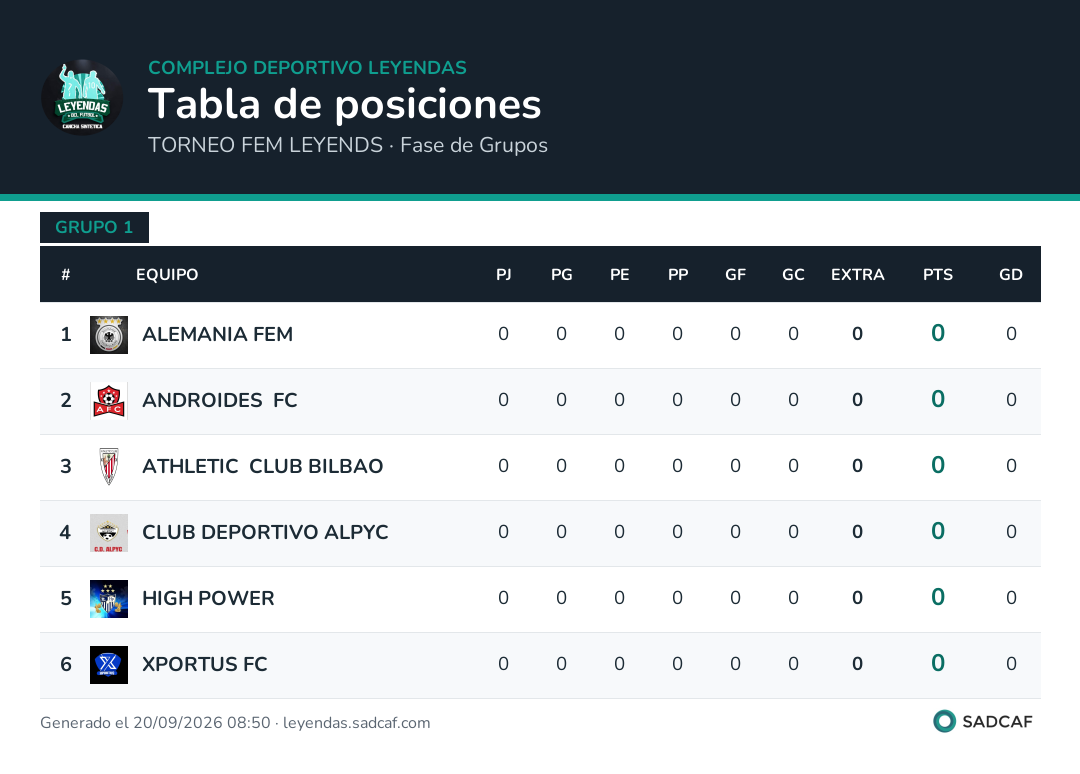Click the Athletic Club Bilbao crest

[109, 467]
